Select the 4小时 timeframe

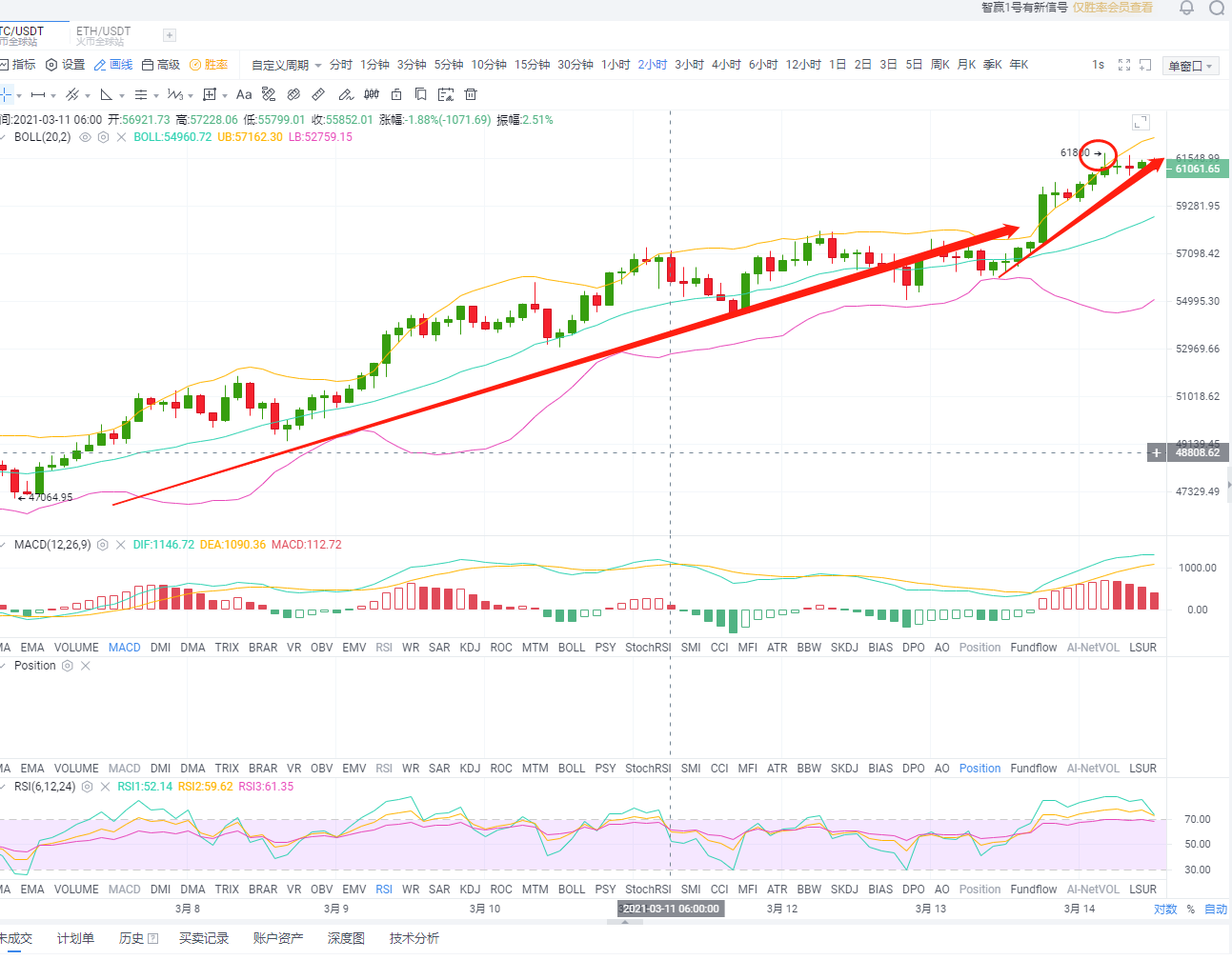click(x=726, y=65)
